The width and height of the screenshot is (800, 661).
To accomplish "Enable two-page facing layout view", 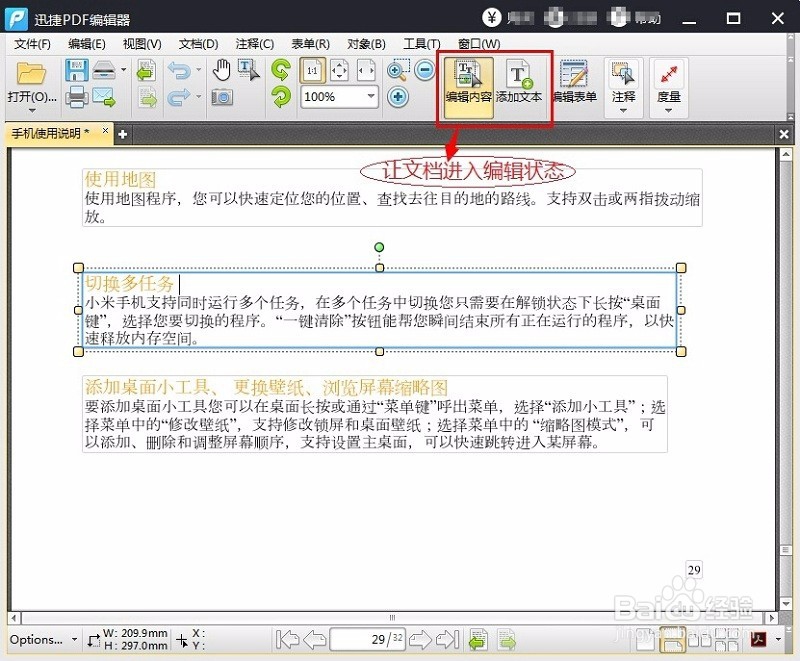I will click(x=701, y=639).
